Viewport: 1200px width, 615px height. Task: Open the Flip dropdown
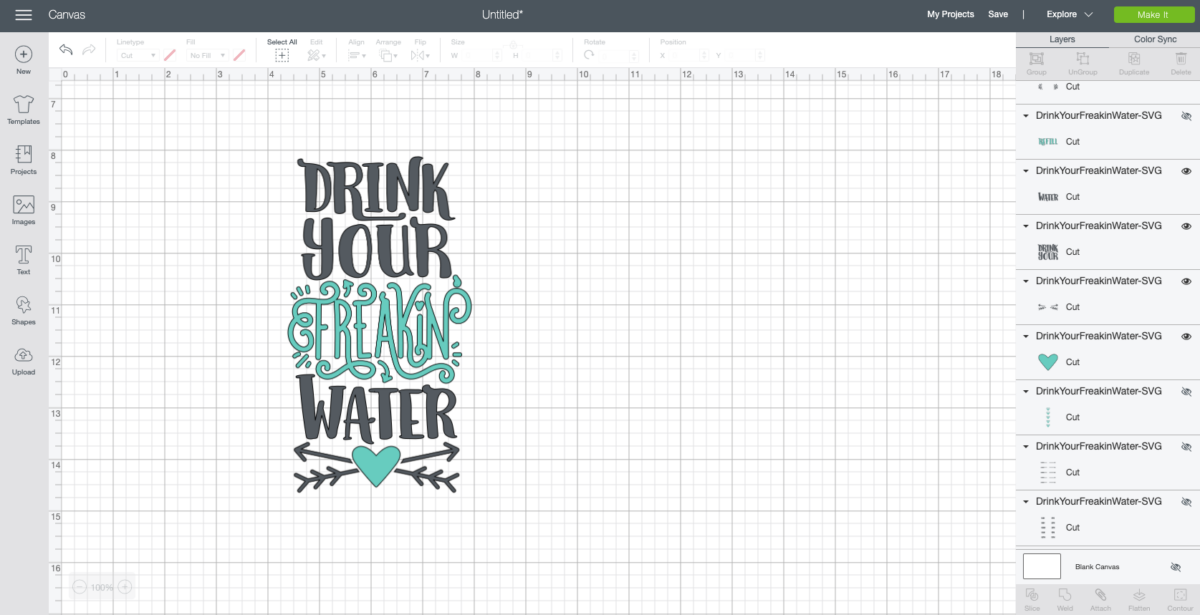pyautogui.click(x=420, y=56)
